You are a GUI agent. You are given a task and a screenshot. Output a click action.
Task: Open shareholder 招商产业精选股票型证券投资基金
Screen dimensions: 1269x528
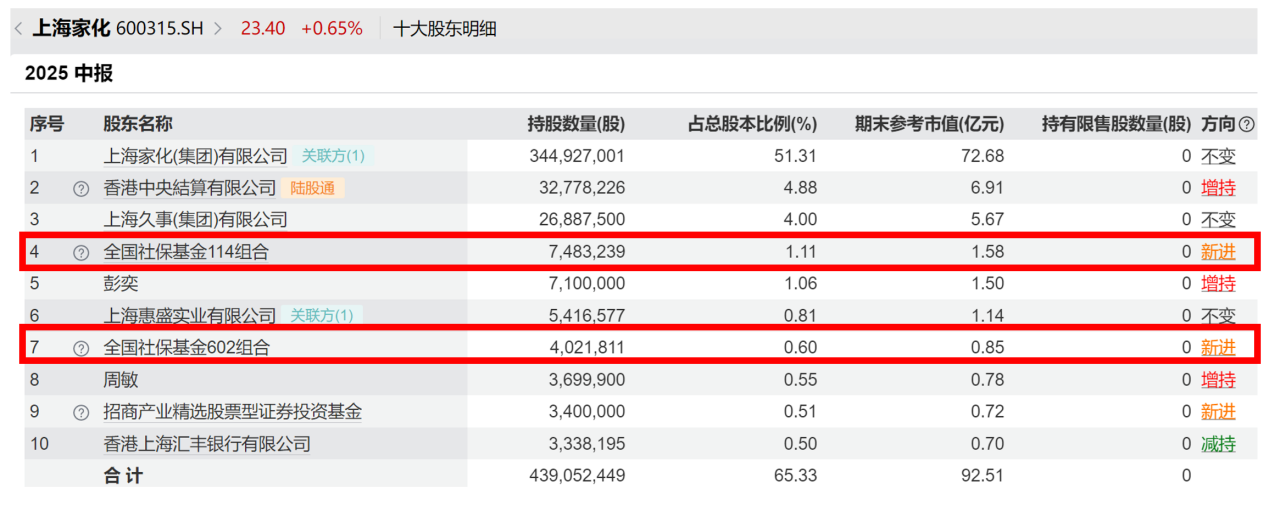[233, 412]
